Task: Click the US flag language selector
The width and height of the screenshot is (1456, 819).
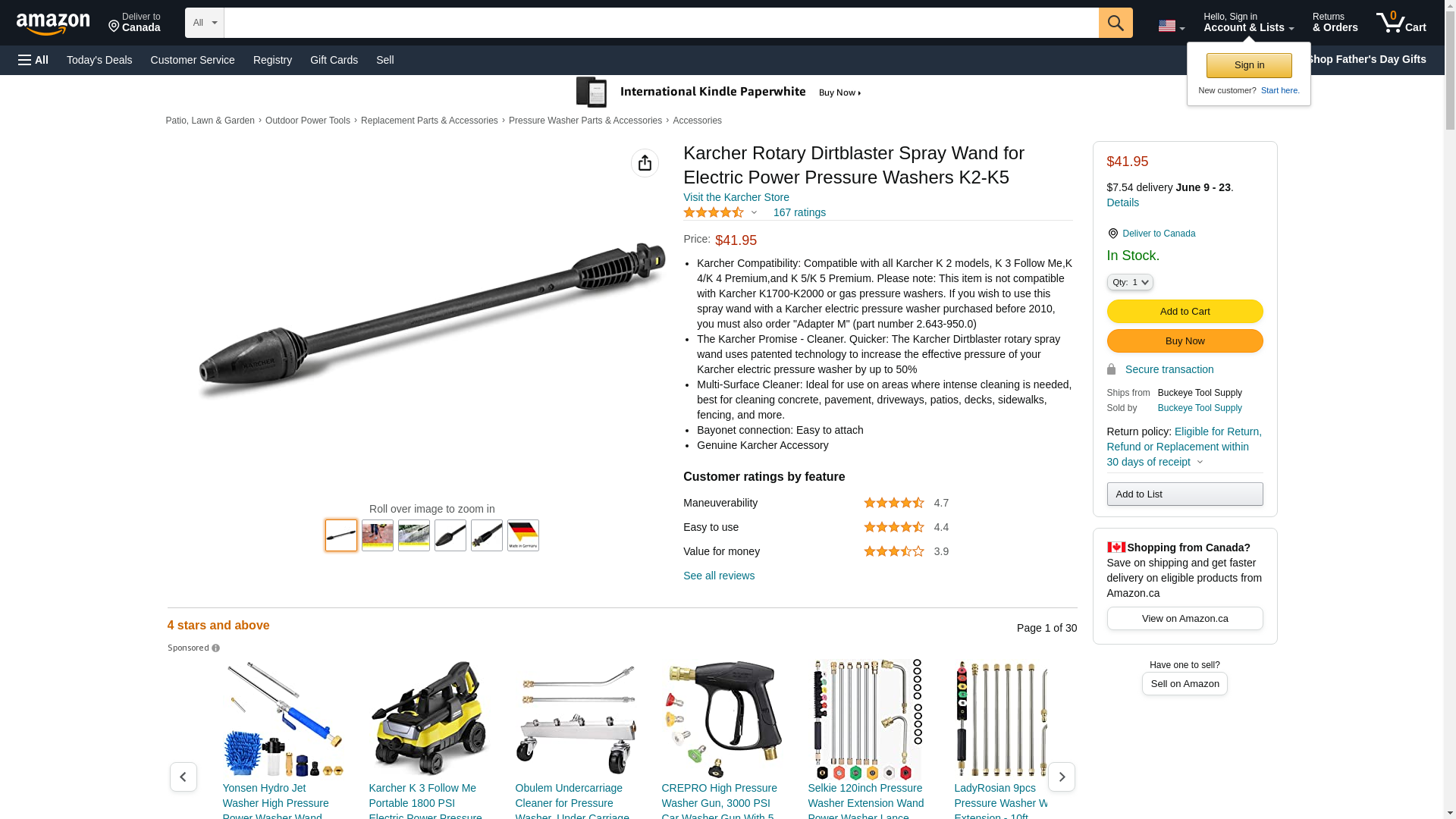Action: tap(1171, 26)
